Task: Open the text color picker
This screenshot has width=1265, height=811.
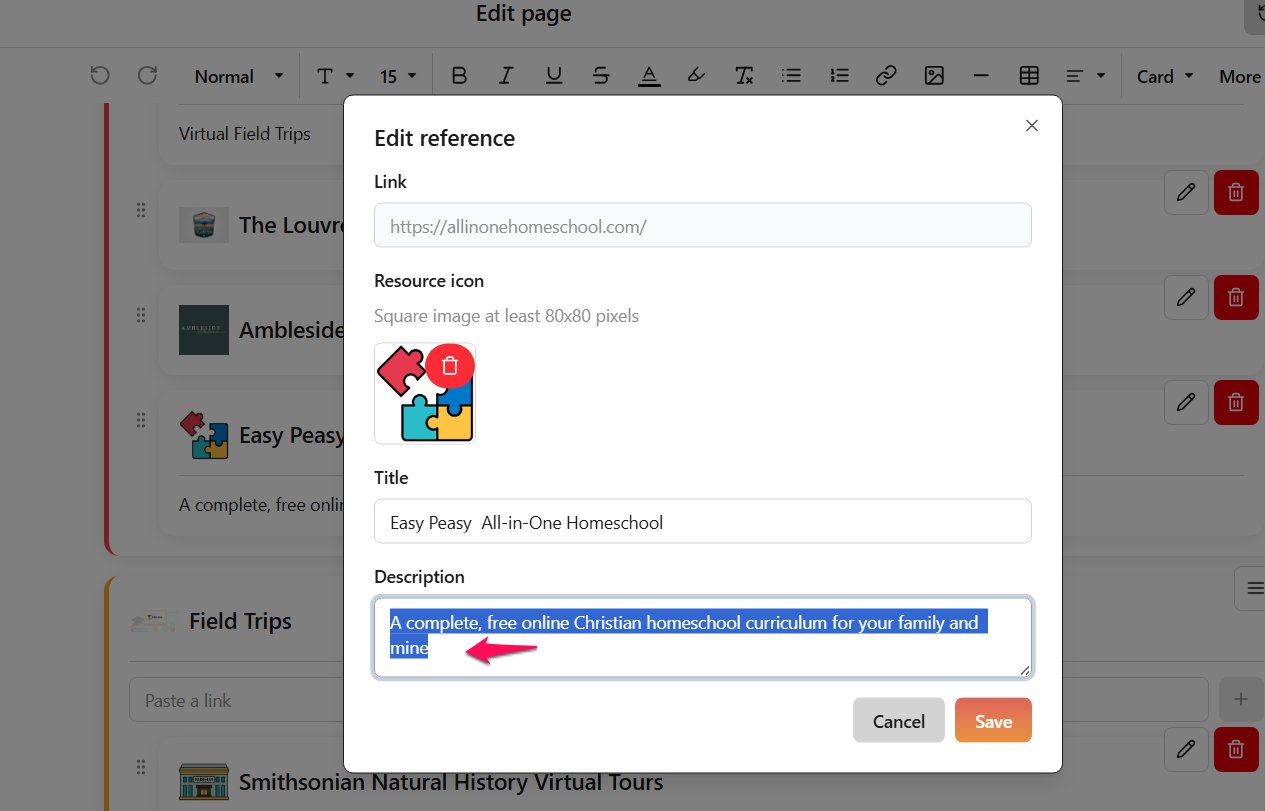Action: pos(649,76)
